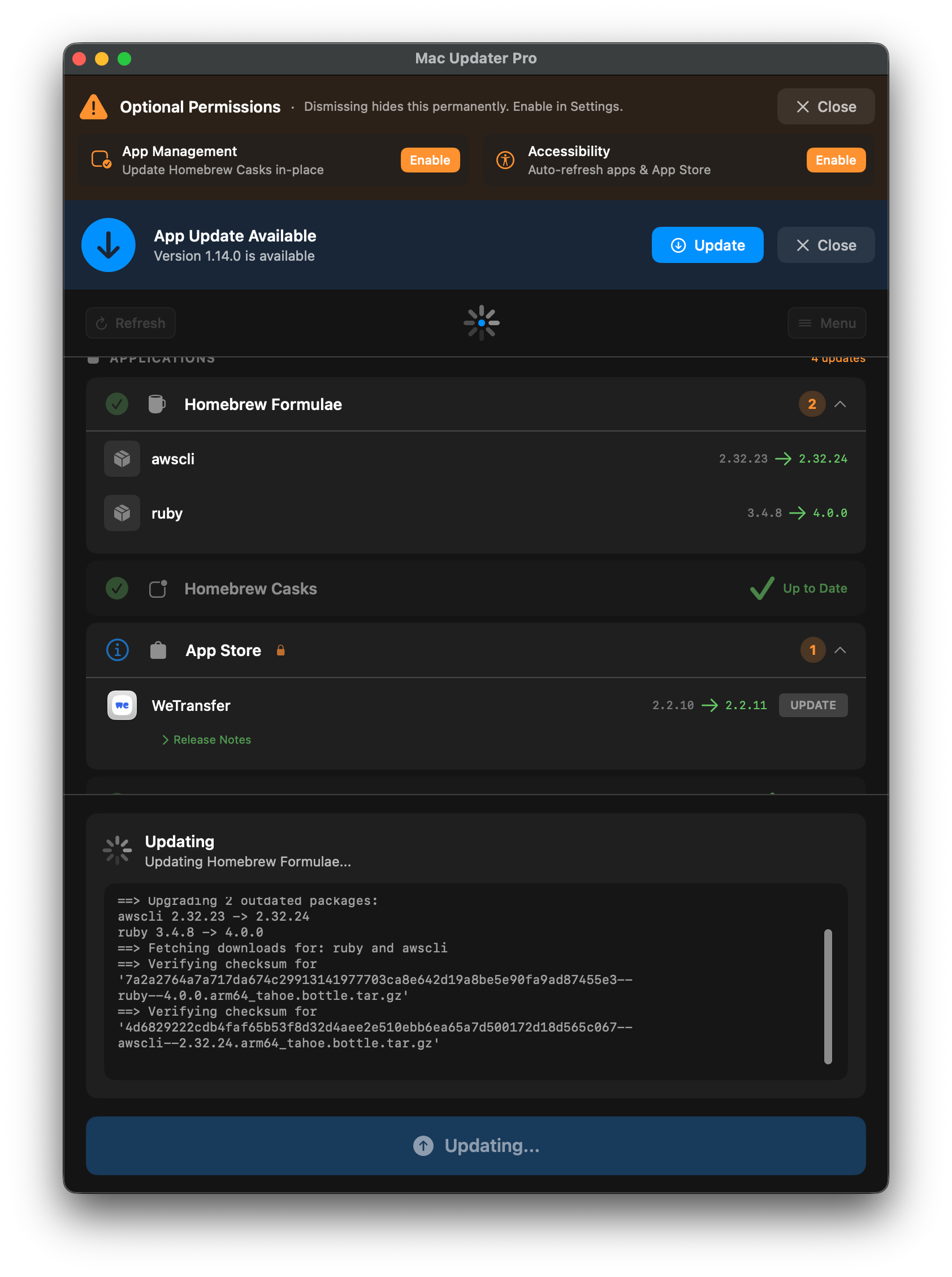This screenshot has width=952, height=1277.
Task: Expand WeTransfer Release Notes
Action: [x=206, y=740]
